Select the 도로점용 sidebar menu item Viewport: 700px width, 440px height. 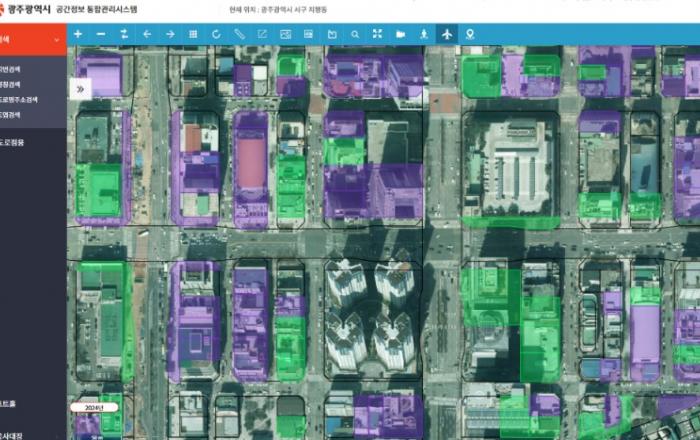[12, 142]
